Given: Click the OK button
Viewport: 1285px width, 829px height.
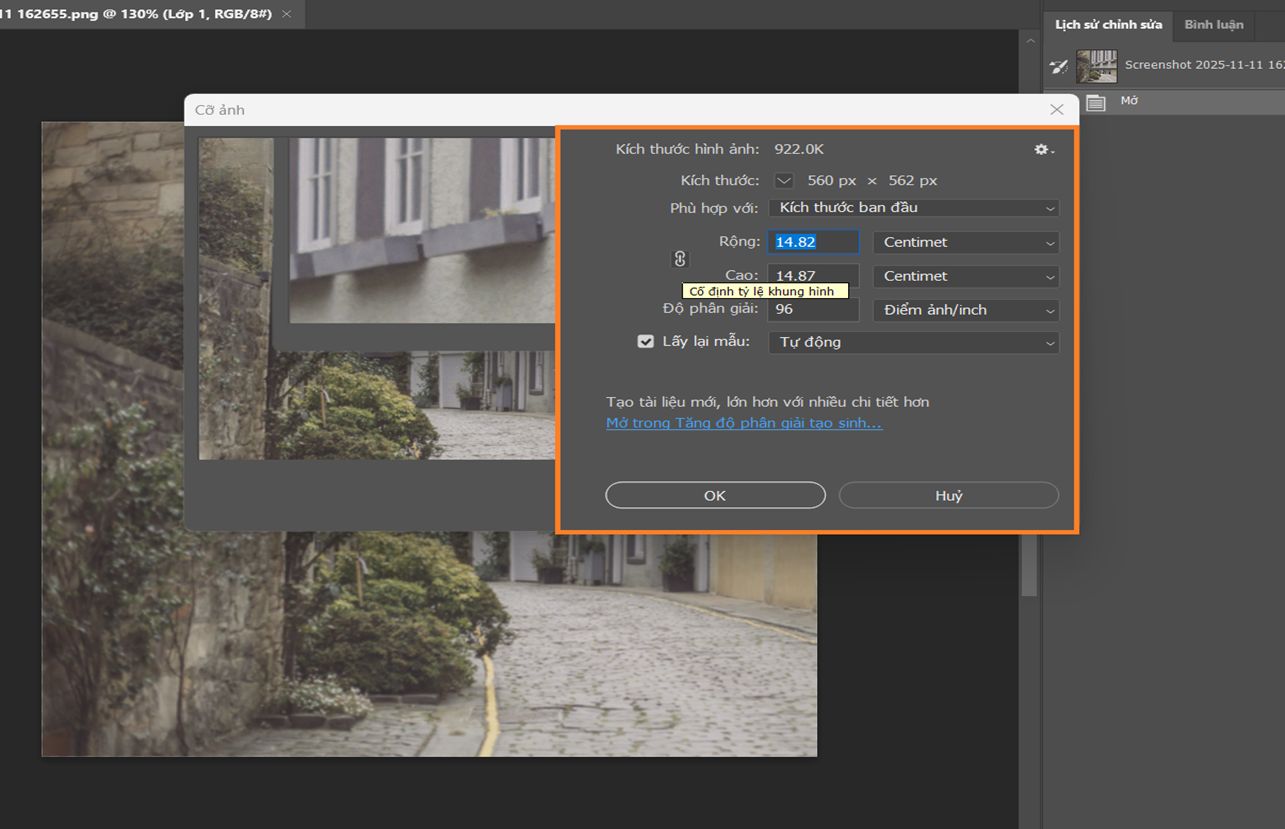Looking at the screenshot, I should (715, 495).
